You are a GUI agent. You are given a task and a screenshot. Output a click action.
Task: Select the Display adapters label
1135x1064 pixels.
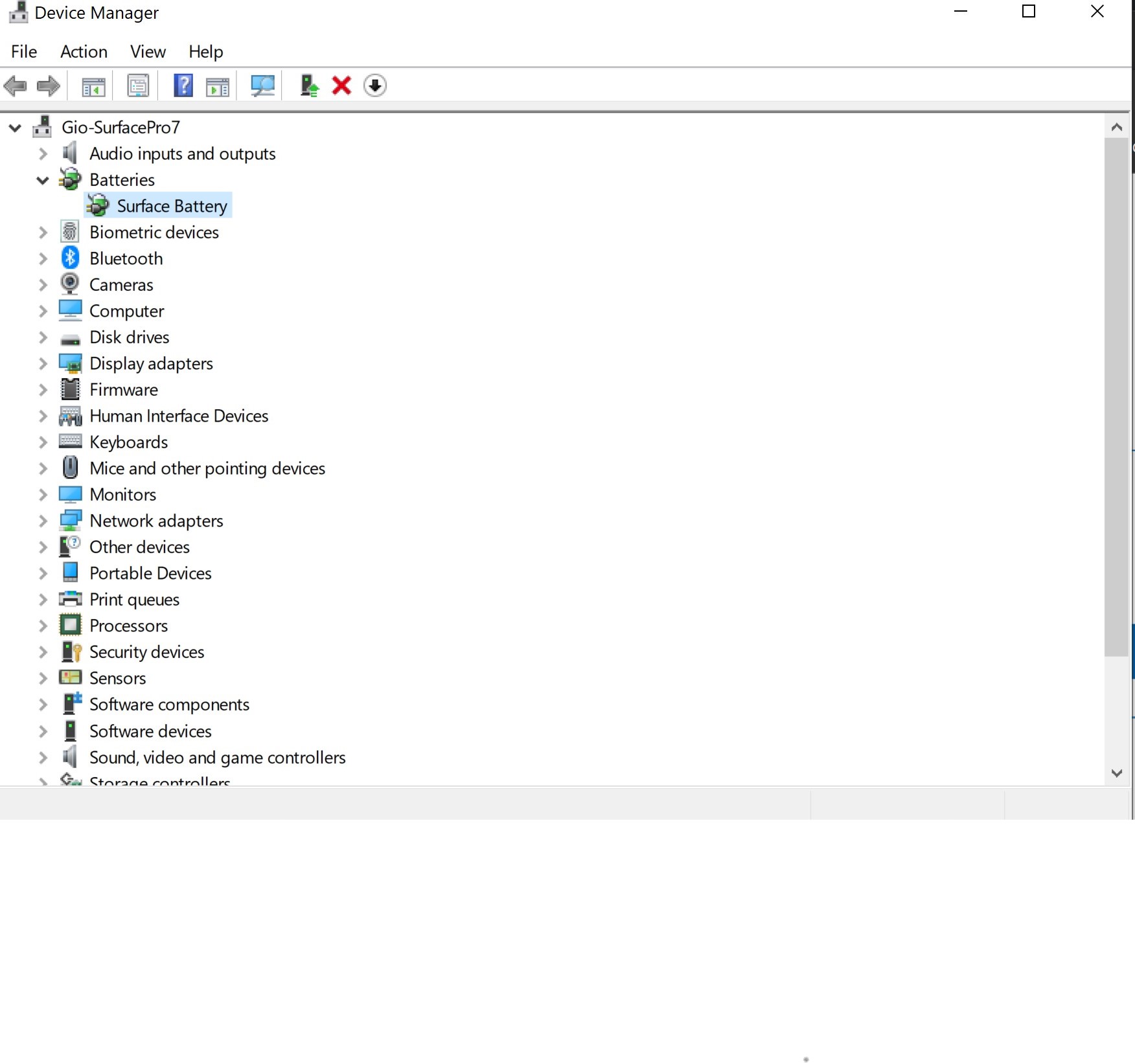click(151, 363)
